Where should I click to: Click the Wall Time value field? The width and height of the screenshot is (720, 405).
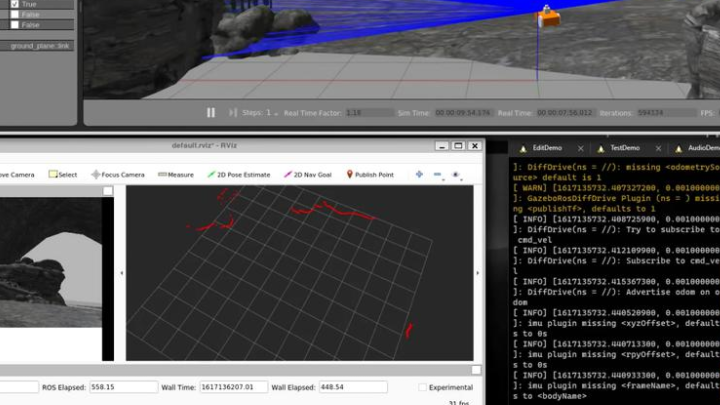pyautogui.click(x=233, y=387)
